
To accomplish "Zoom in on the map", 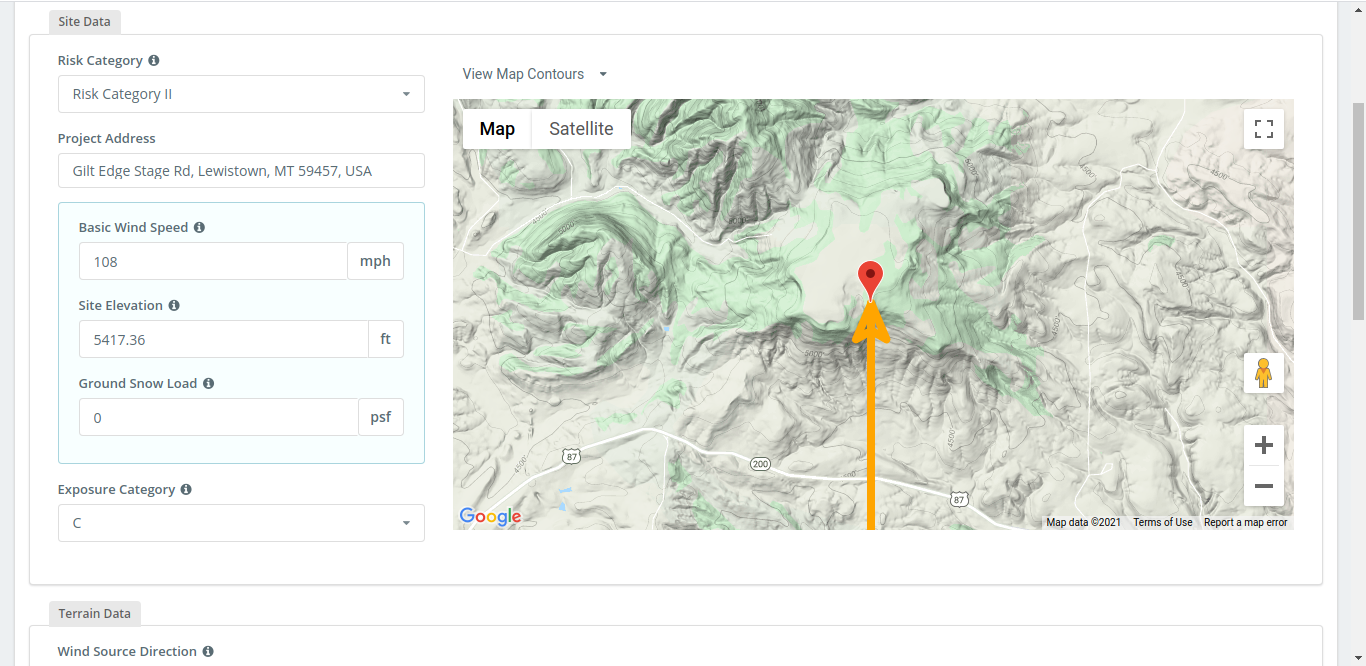I will click(x=1263, y=444).
